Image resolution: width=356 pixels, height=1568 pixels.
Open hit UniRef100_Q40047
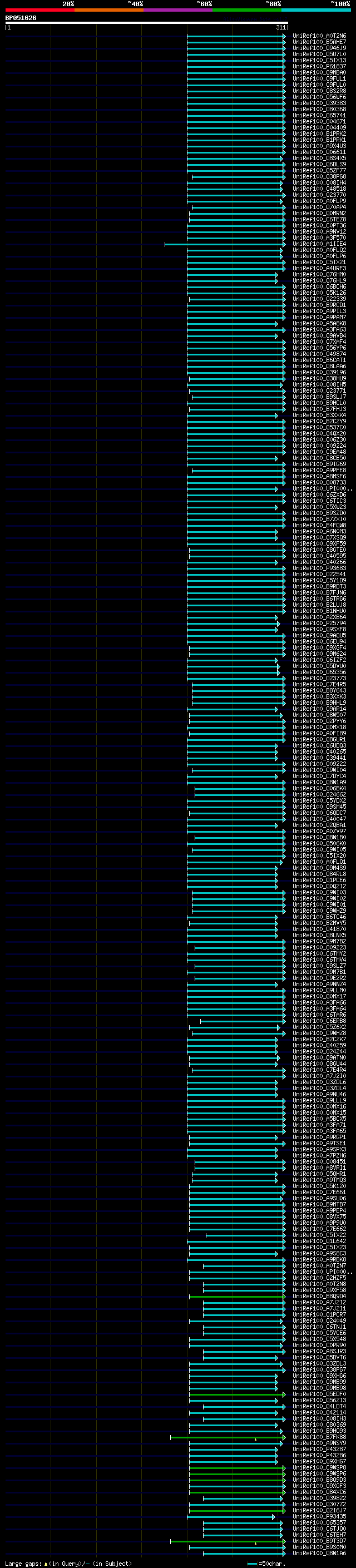pyautogui.click(x=319, y=819)
